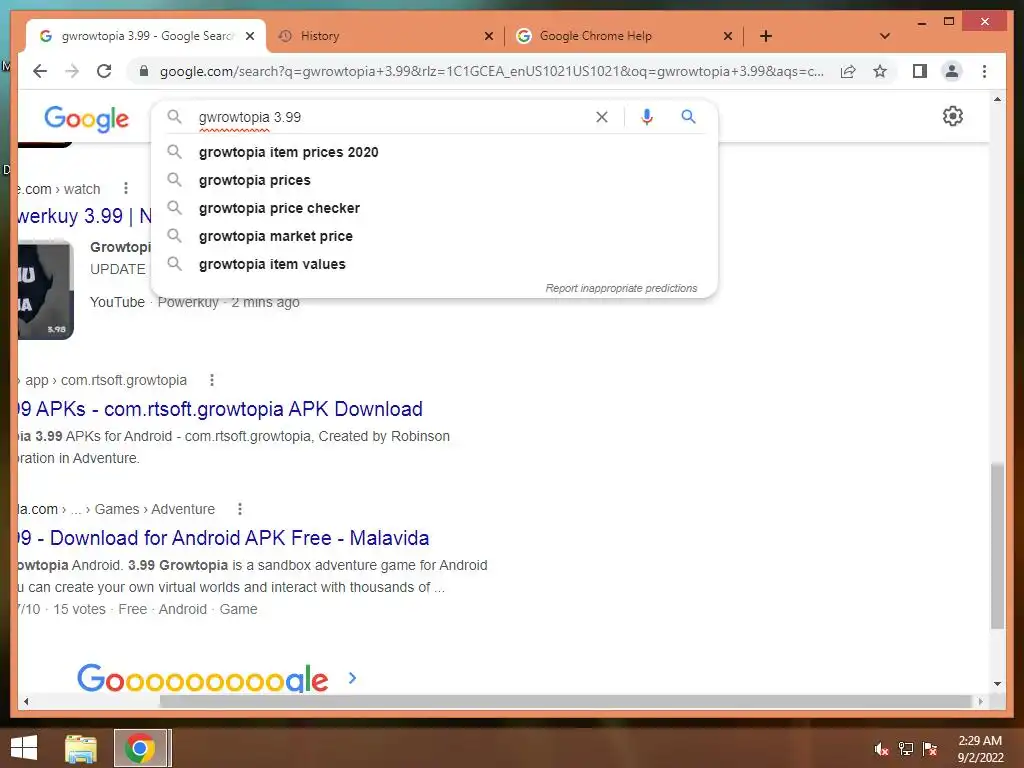Screen dimensions: 1024x768
Task: Click the forward navigation arrow
Action: click(x=72, y=71)
